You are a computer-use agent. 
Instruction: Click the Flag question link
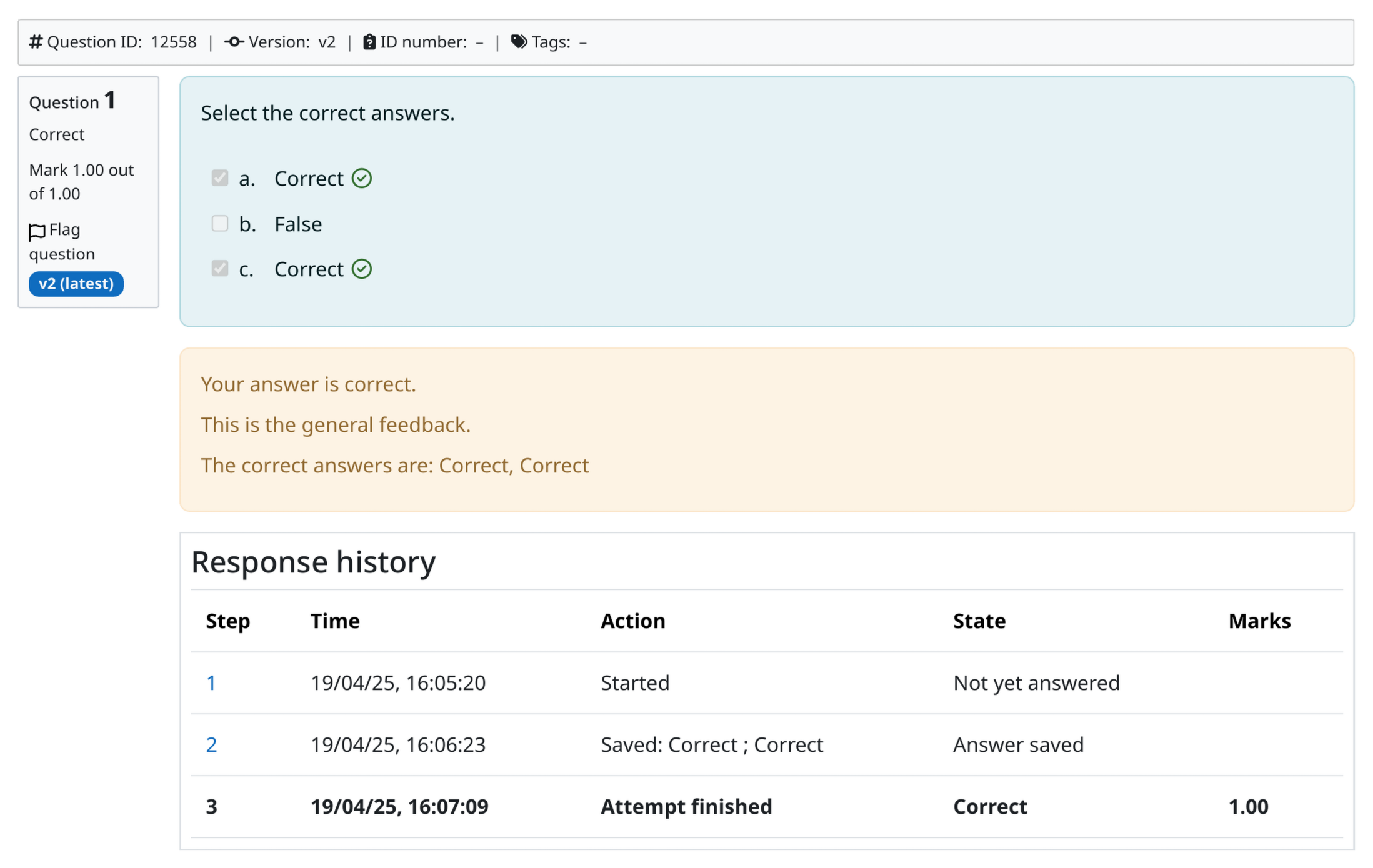point(62,242)
